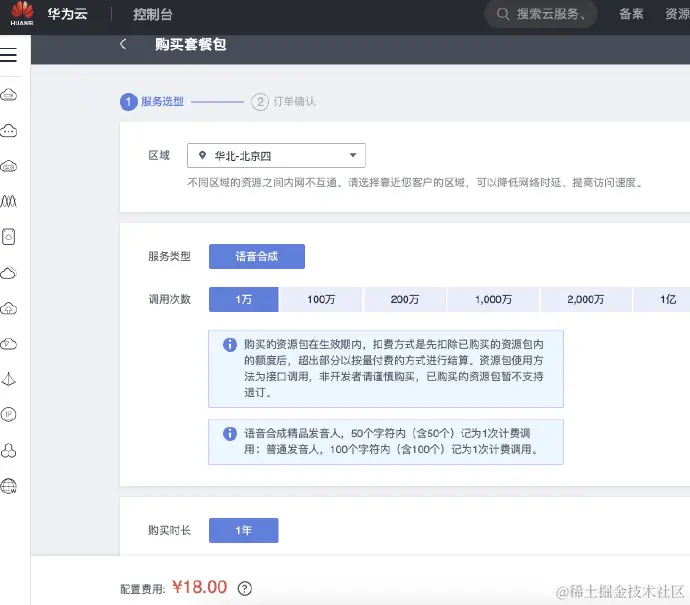Click the globe sidebar icon
The width and height of the screenshot is (690, 605).
[x=9, y=486]
